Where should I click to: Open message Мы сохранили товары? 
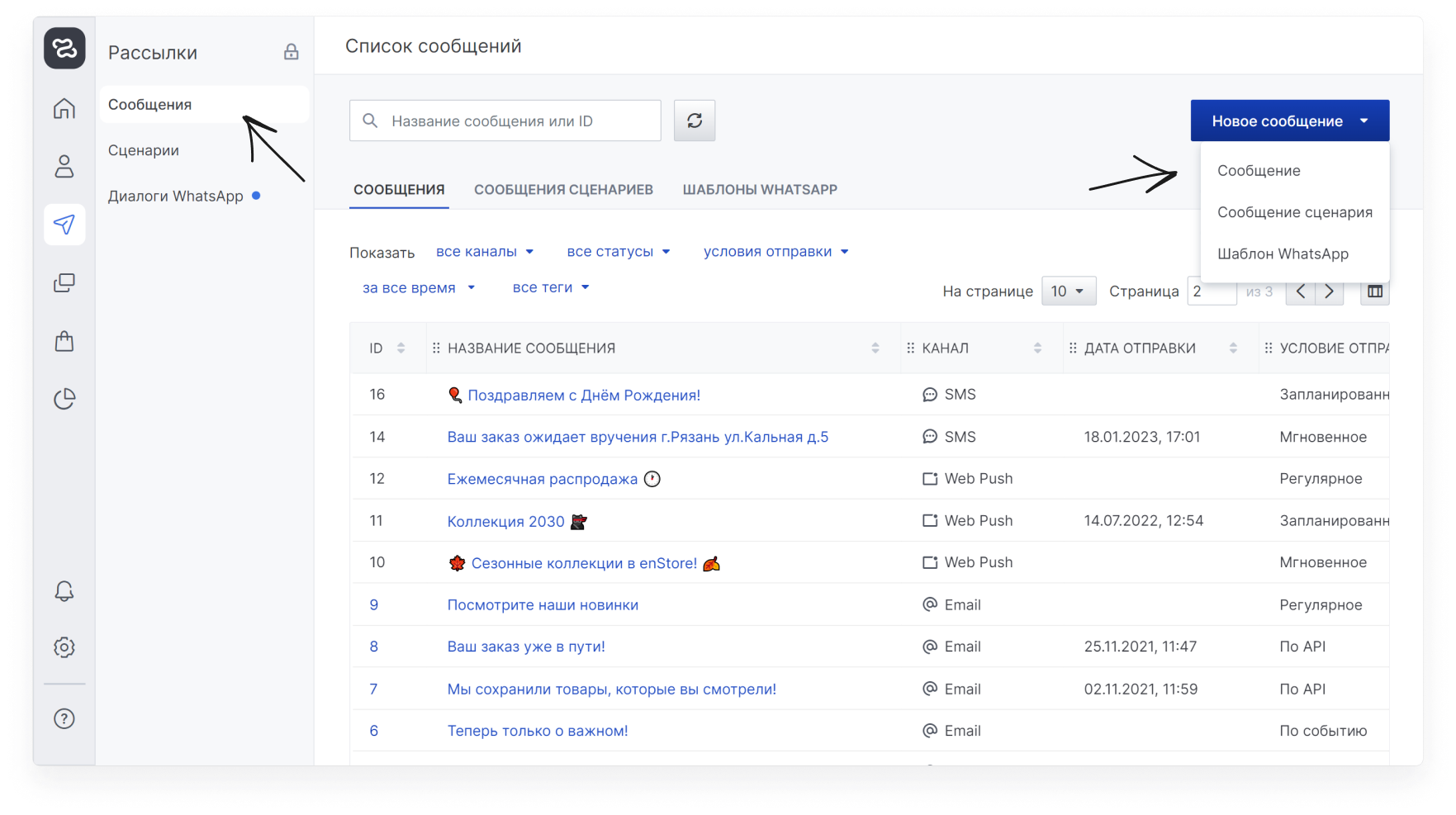(612, 689)
